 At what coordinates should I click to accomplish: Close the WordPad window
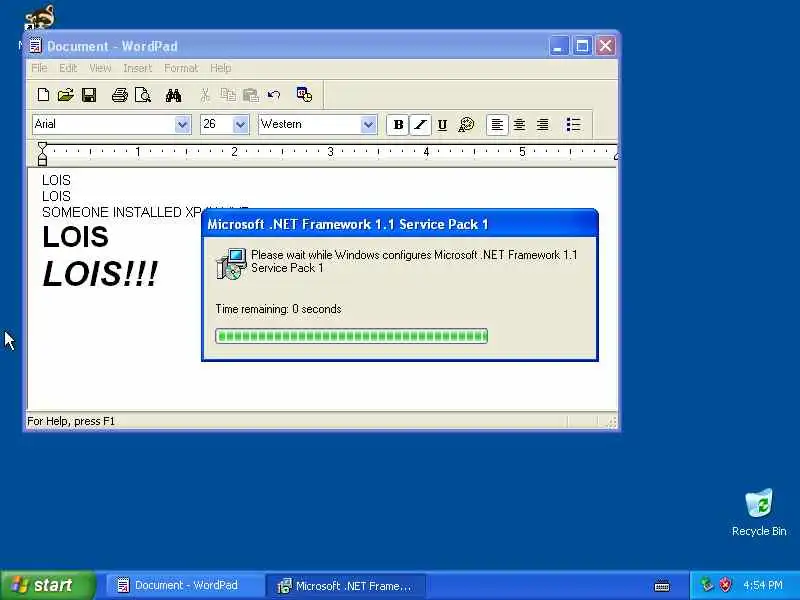[x=606, y=46]
